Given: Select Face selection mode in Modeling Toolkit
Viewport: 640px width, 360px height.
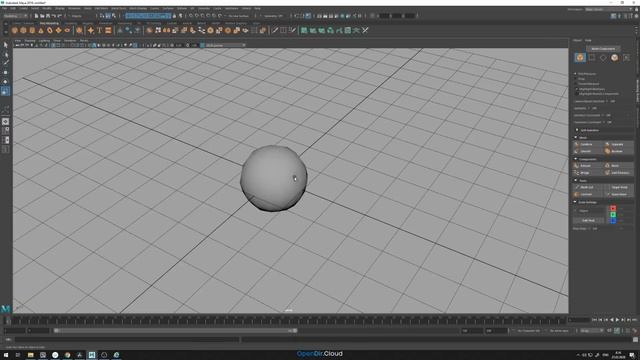Looking at the screenshot, I should (614, 58).
